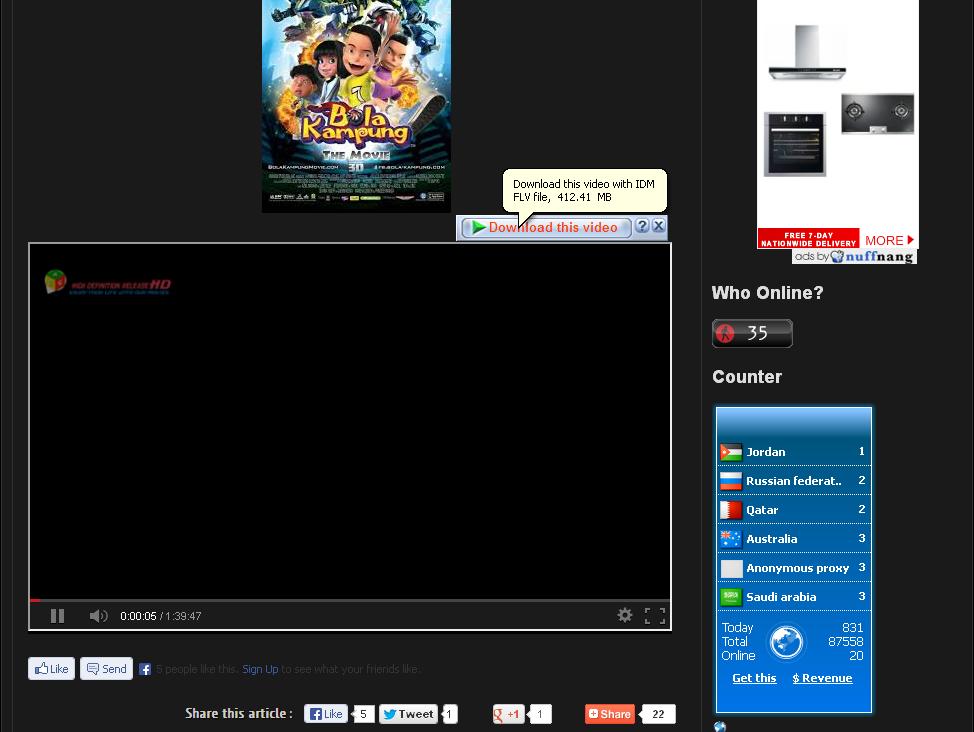Click the share count 22
This screenshot has height=732, width=974.
[658, 714]
